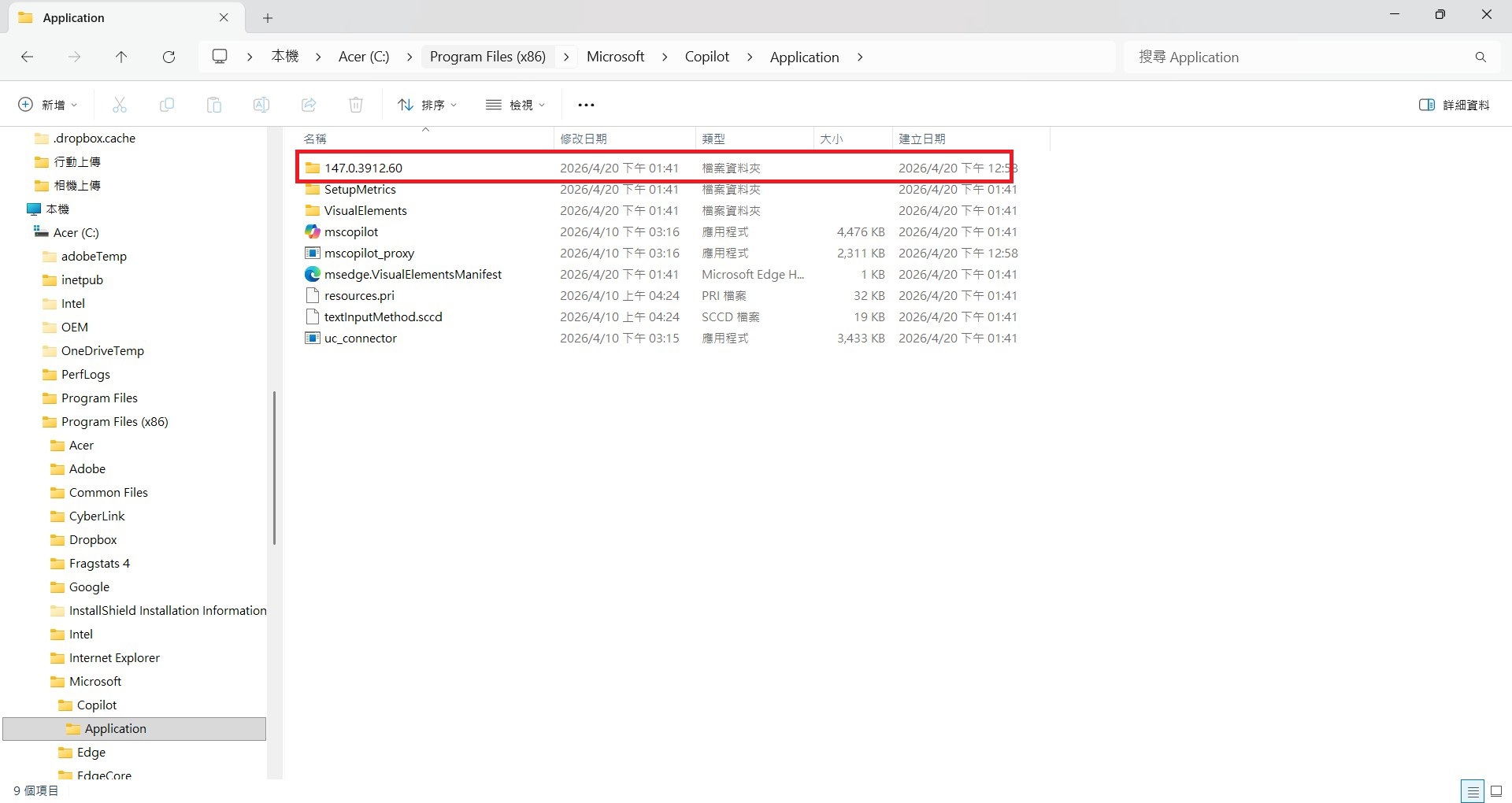Refresh the Application folder view
Viewport: 1512px width, 803px height.
coord(169,57)
